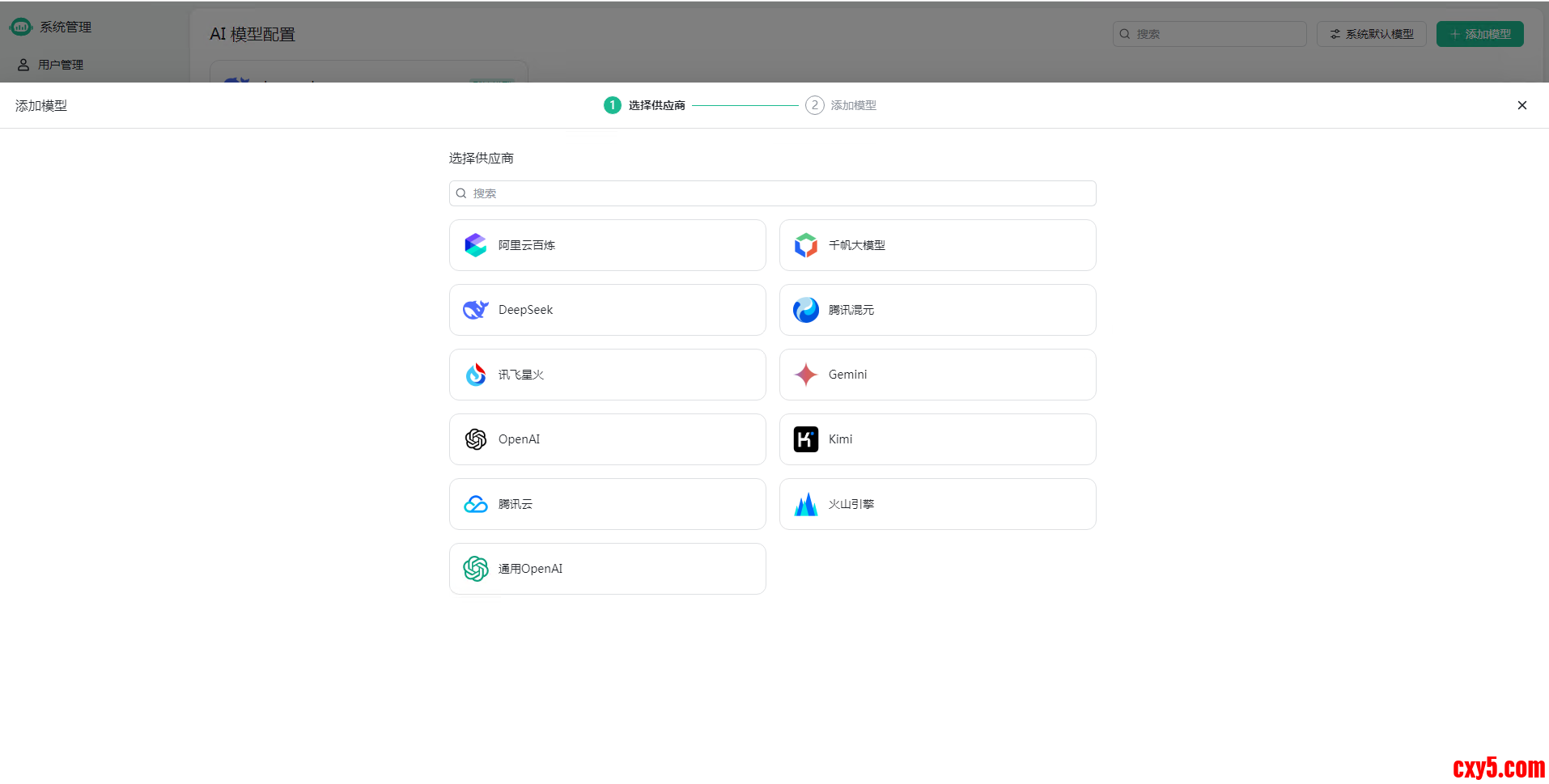Click the 火山引擎 mountain logo icon
Viewport: 1549px width, 784px height.
(805, 504)
